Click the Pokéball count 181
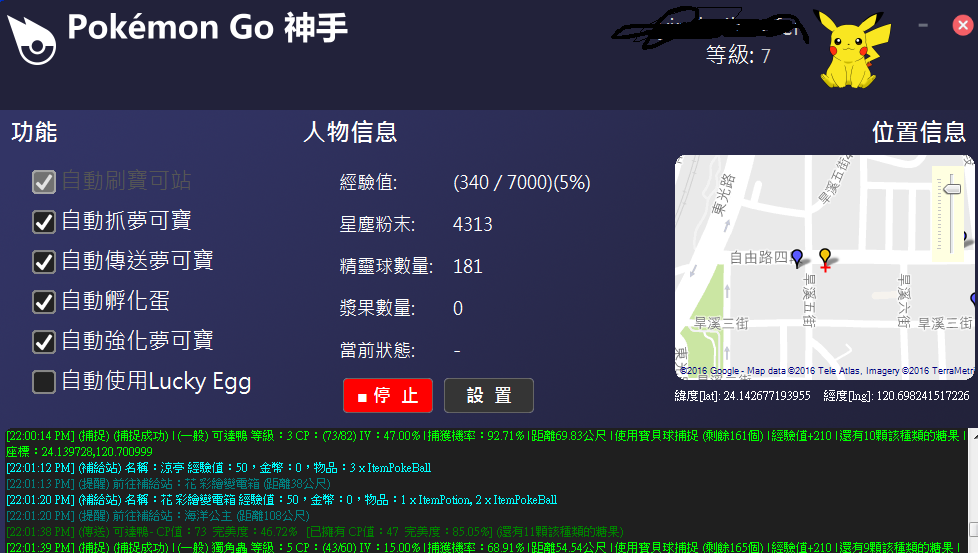Screen dimensions: 978x553 tap(468, 267)
